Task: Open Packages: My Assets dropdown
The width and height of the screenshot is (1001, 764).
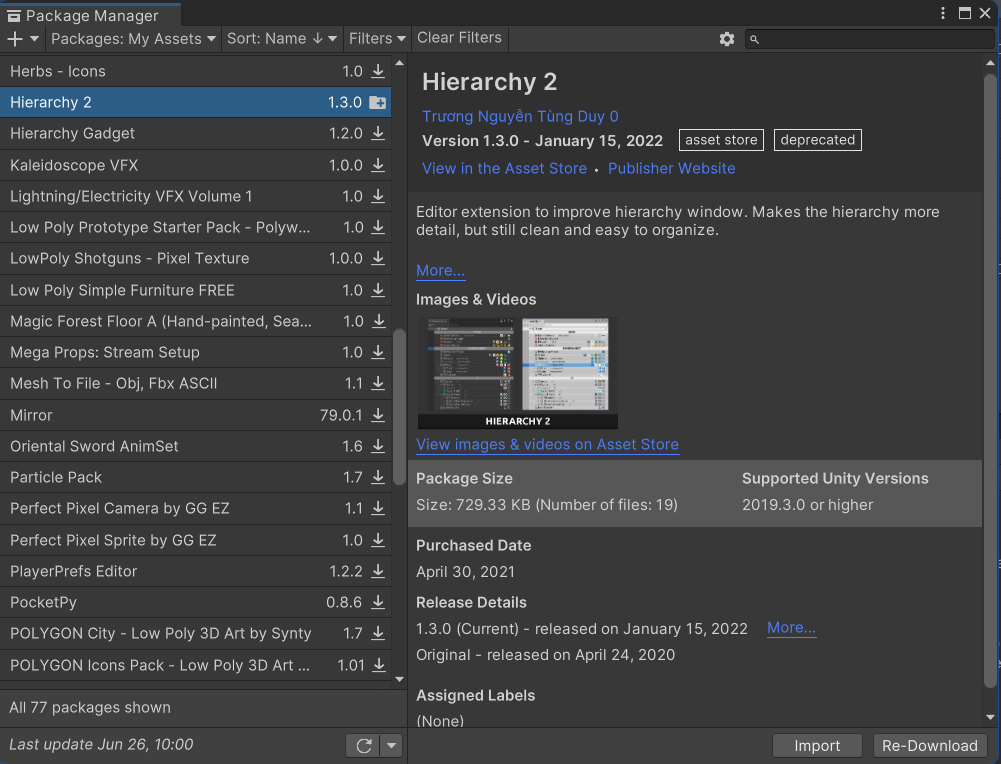Action: tap(133, 39)
